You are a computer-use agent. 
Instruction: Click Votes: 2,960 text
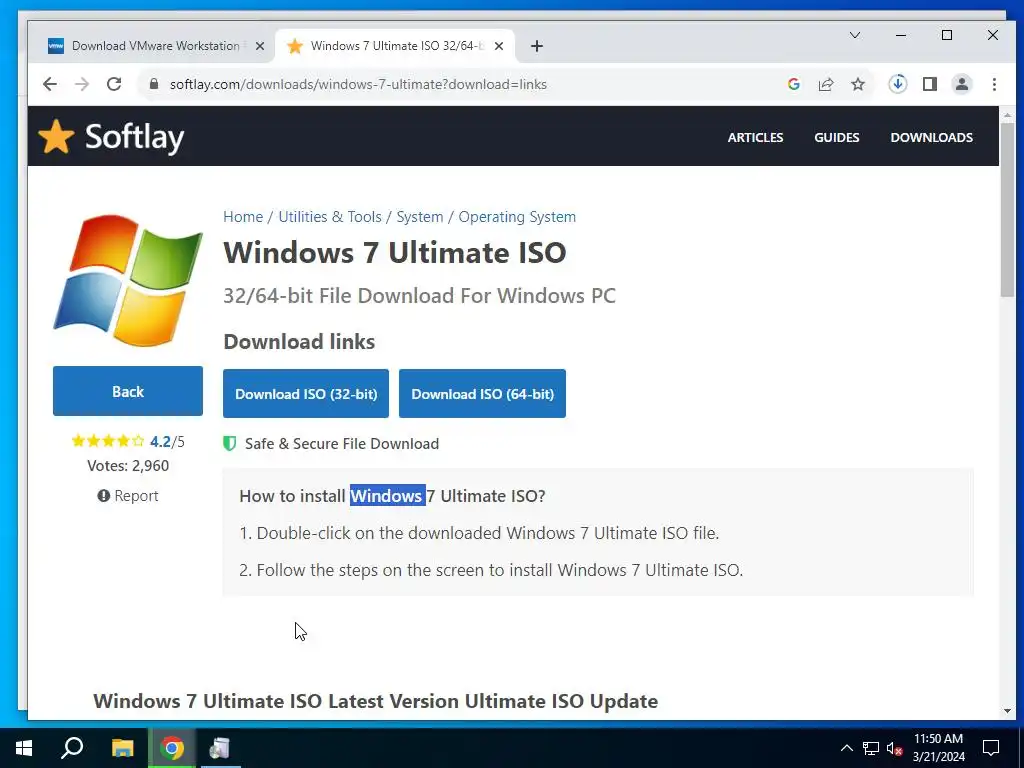tap(128, 466)
